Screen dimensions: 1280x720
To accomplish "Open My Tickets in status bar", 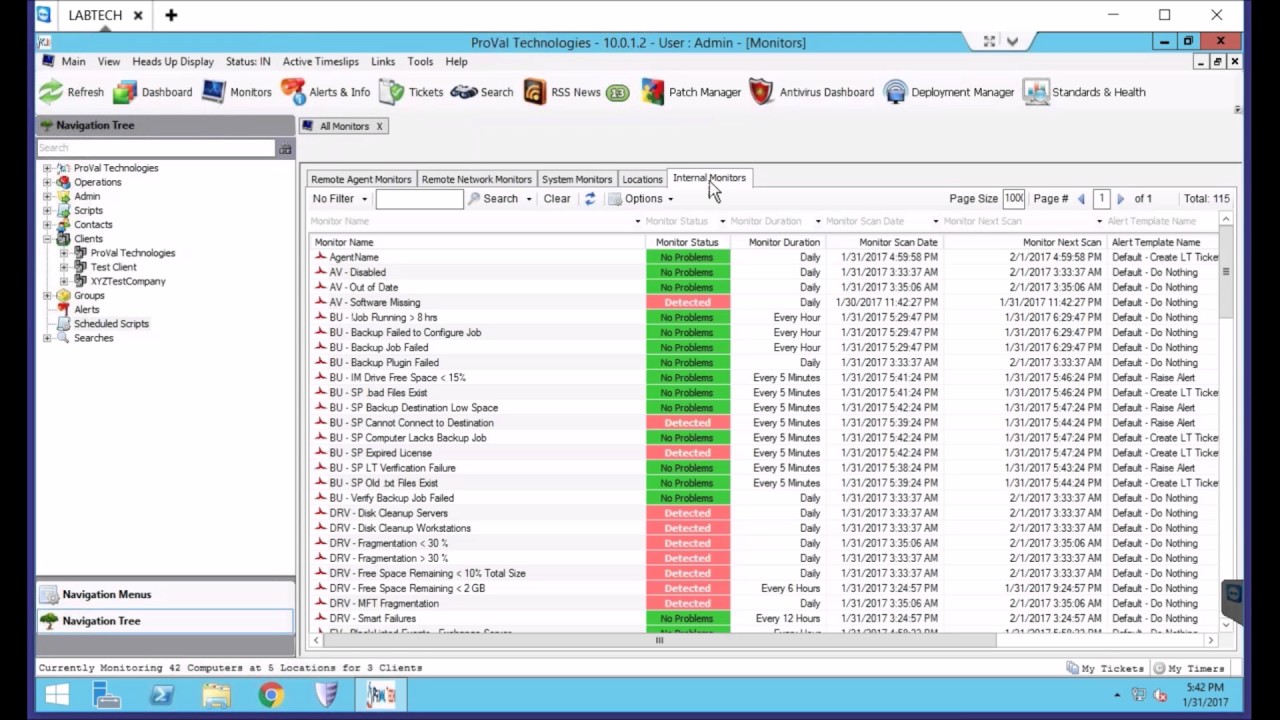I will click(1105, 668).
